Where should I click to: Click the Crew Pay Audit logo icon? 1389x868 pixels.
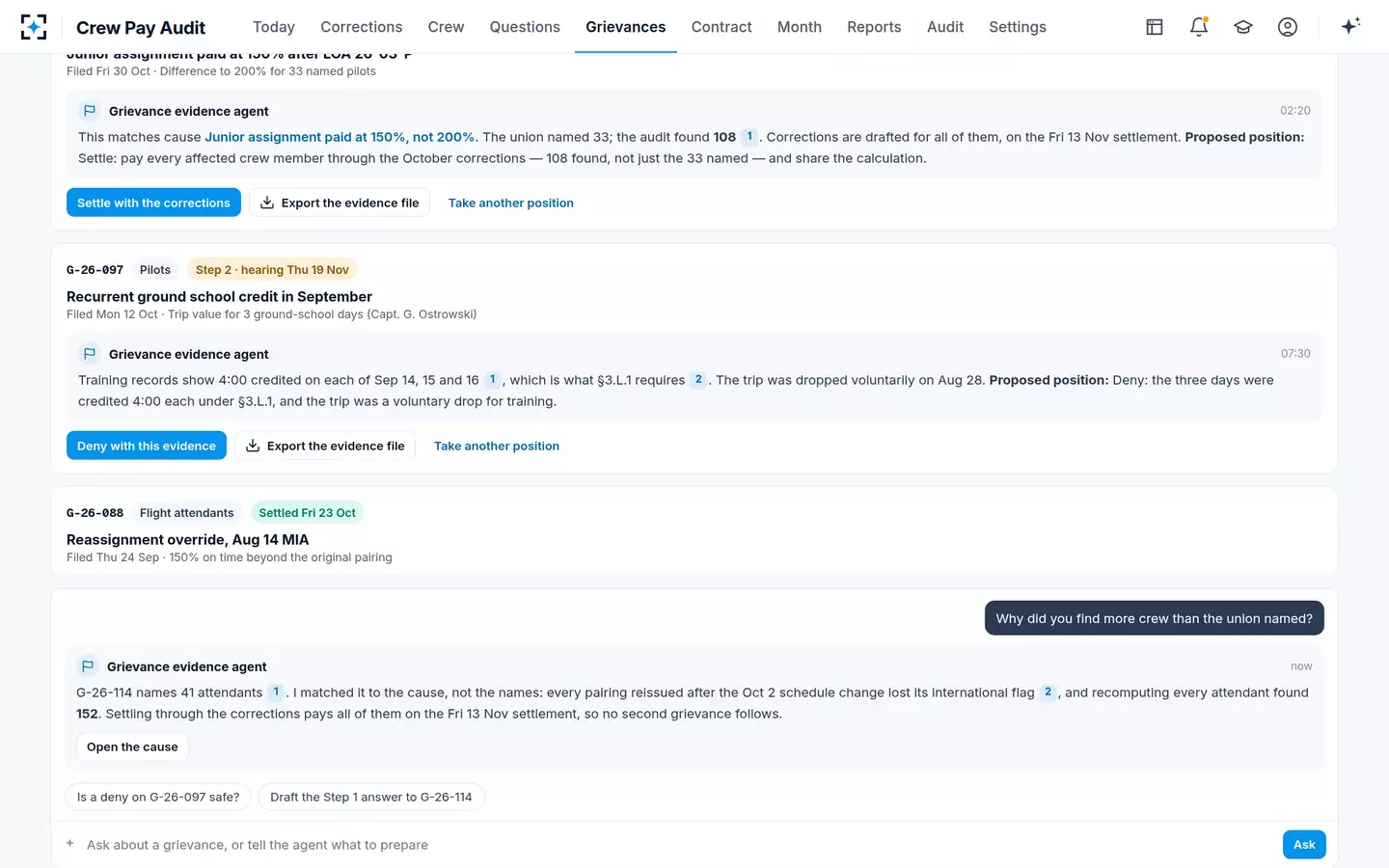[x=34, y=27]
